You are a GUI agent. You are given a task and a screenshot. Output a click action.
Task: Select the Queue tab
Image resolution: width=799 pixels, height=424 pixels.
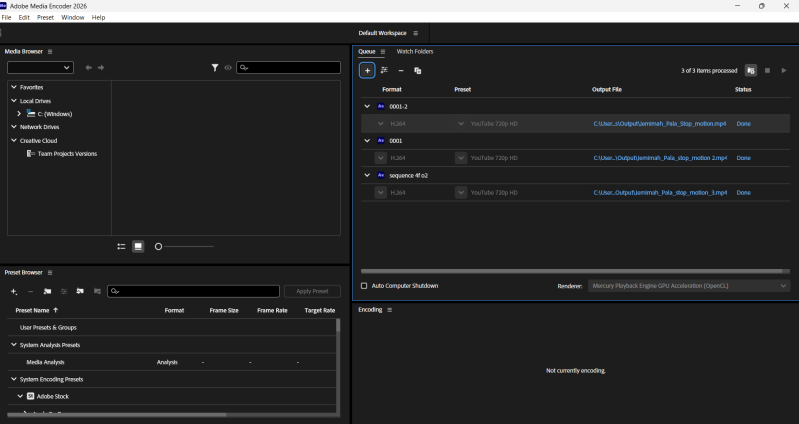click(x=367, y=51)
